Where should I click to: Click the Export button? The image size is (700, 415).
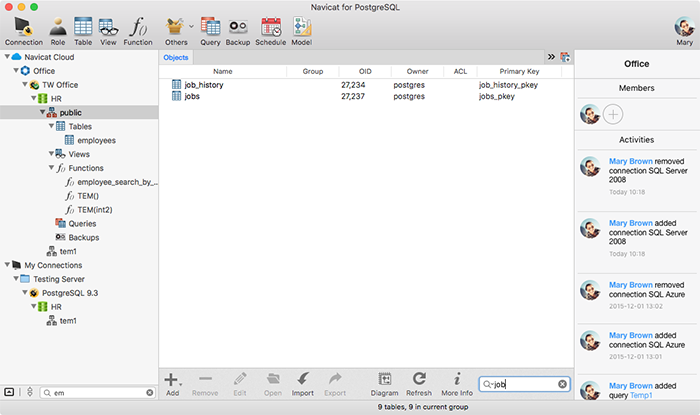pos(335,384)
